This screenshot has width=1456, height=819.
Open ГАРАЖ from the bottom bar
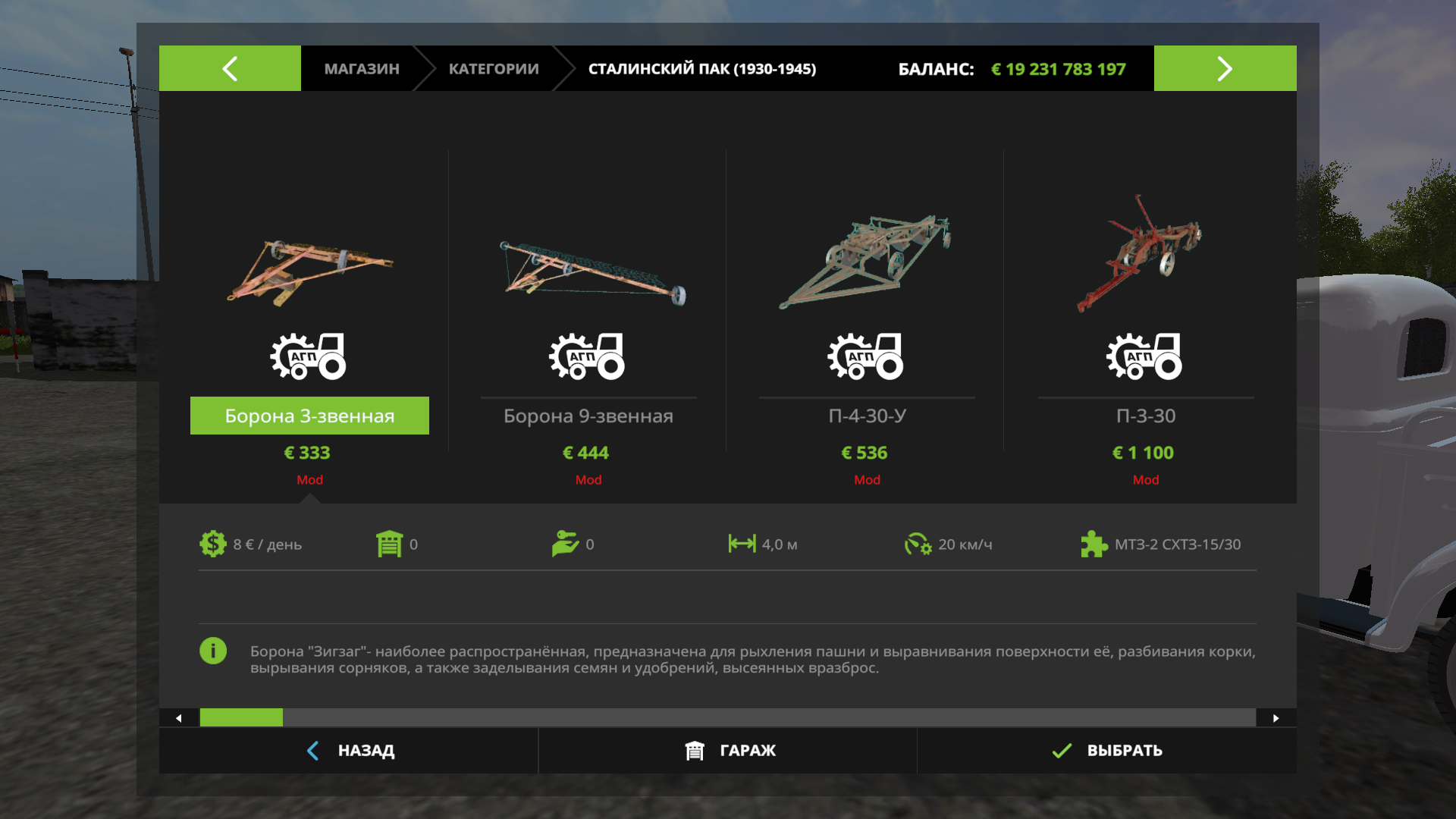click(728, 751)
